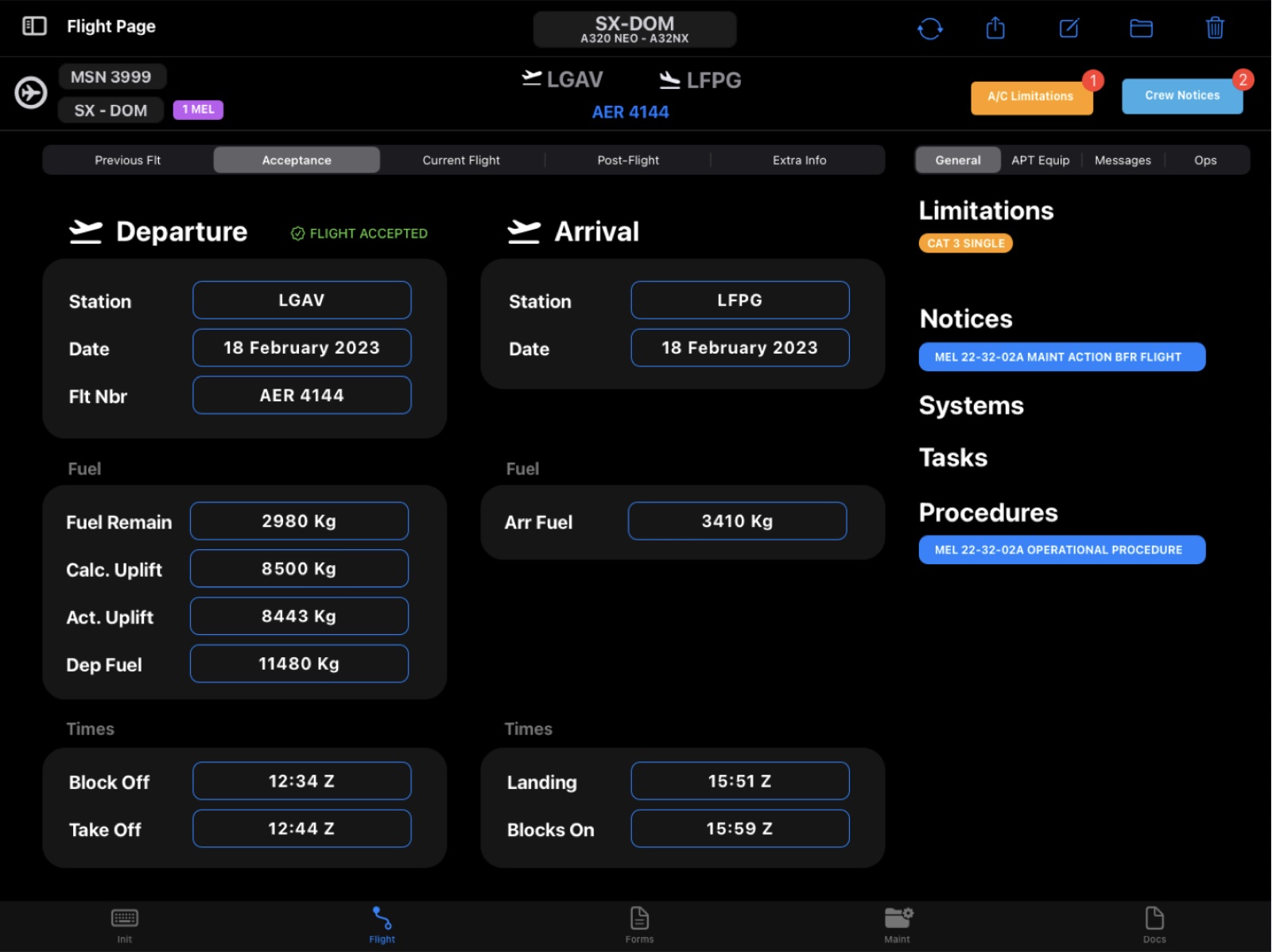Tap the trash delete icon
Viewport: 1272px width, 952px height.
[1215, 28]
